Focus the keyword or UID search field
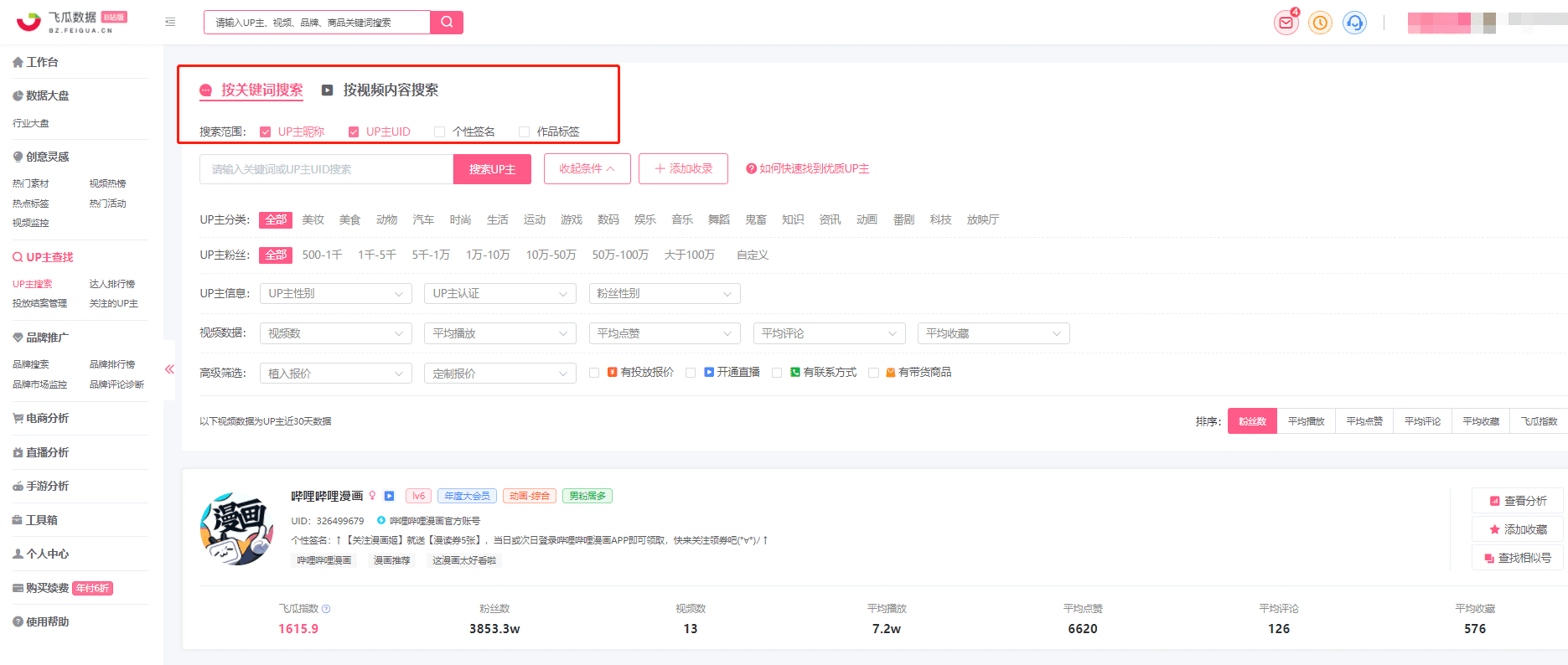The height and width of the screenshot is (665, 1568). pyautogui.click(x=326, y=169)
